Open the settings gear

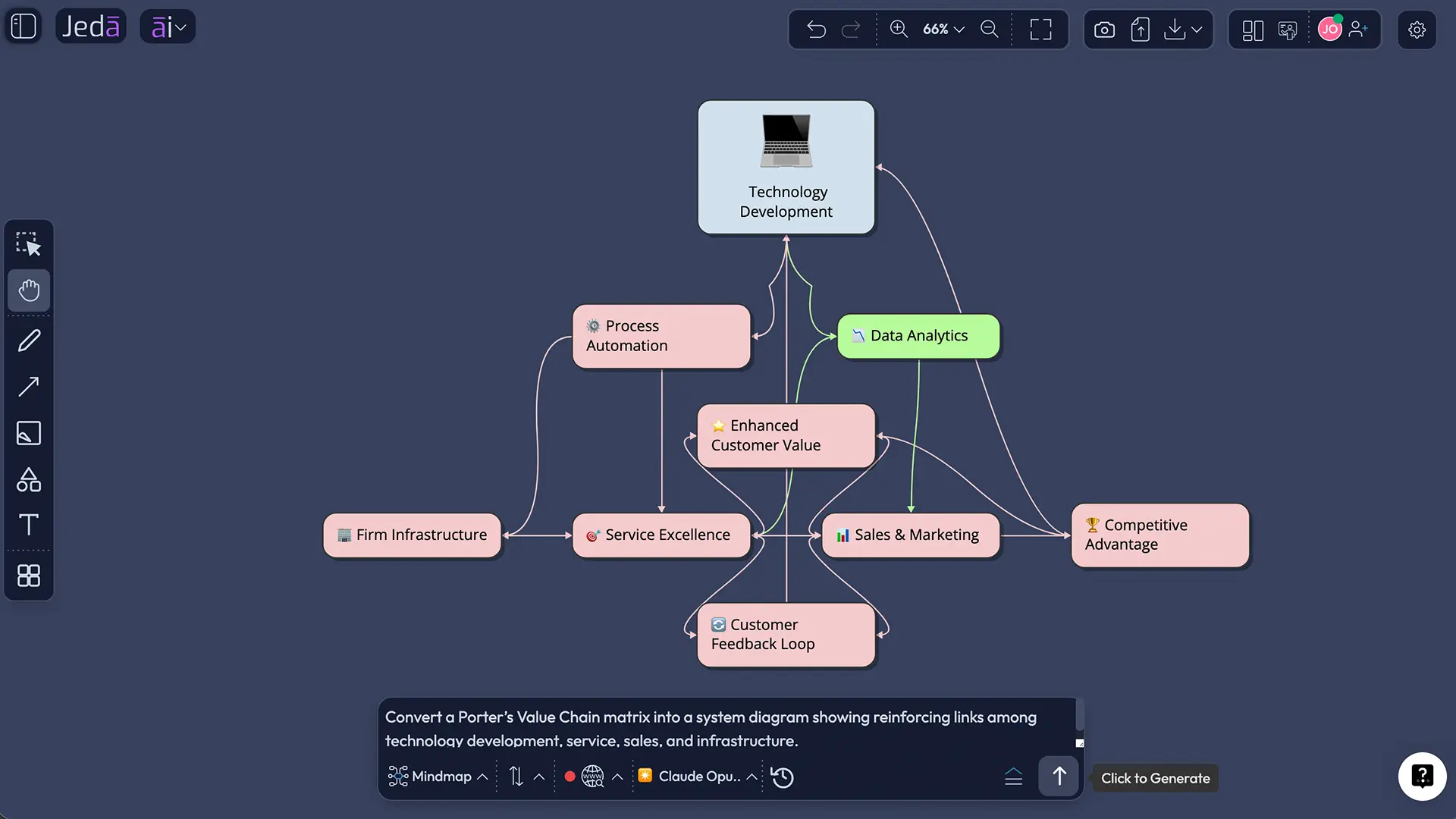tap(1417, 30)
